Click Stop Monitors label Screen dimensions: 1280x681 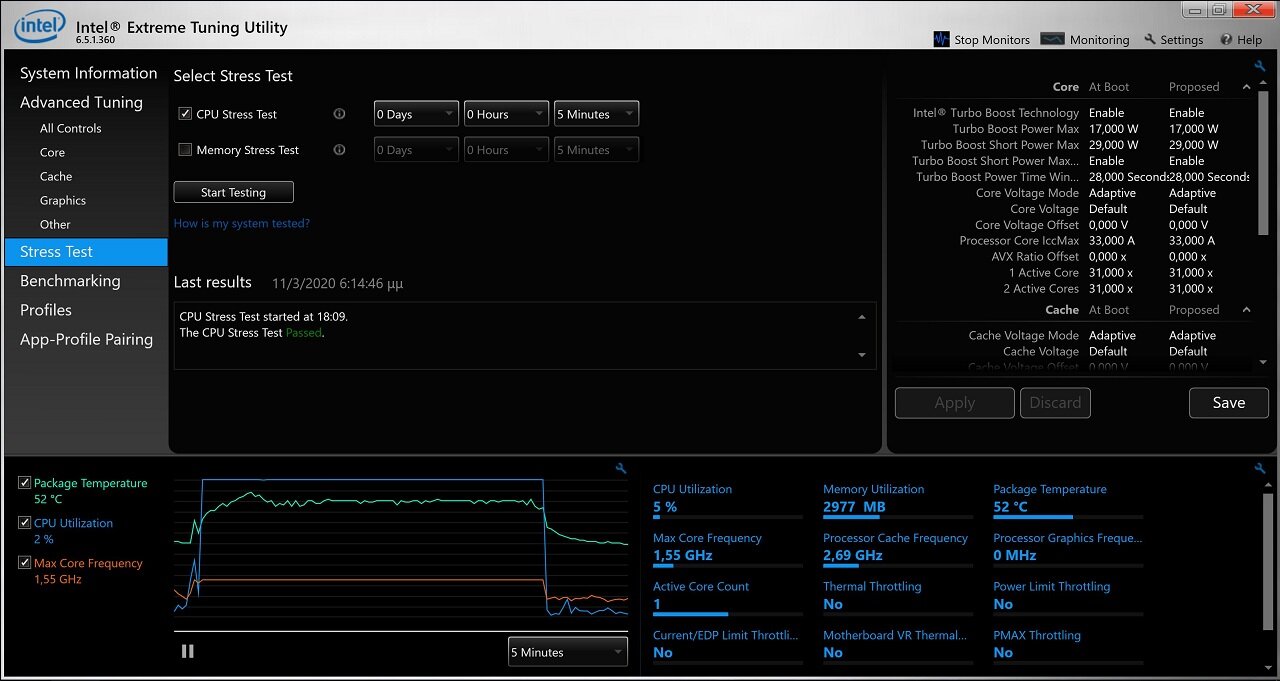(992, 40)
